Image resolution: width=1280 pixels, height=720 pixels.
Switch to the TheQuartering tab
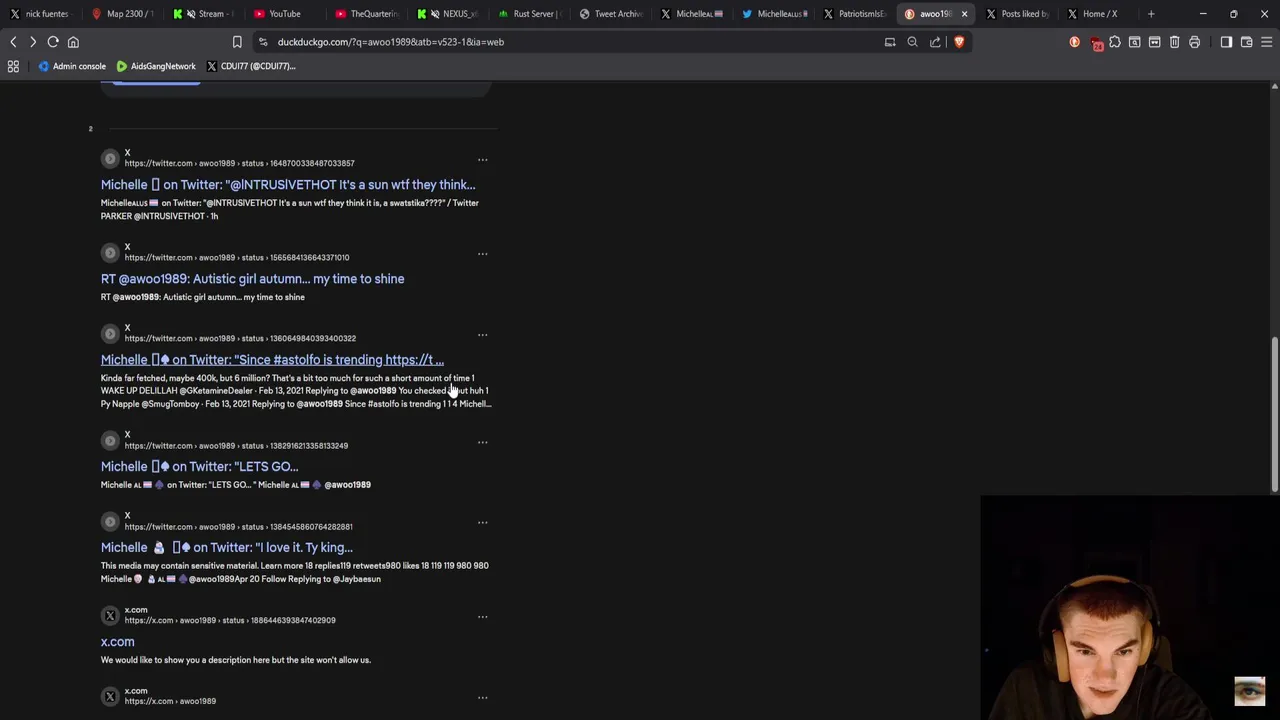[368, 14]
